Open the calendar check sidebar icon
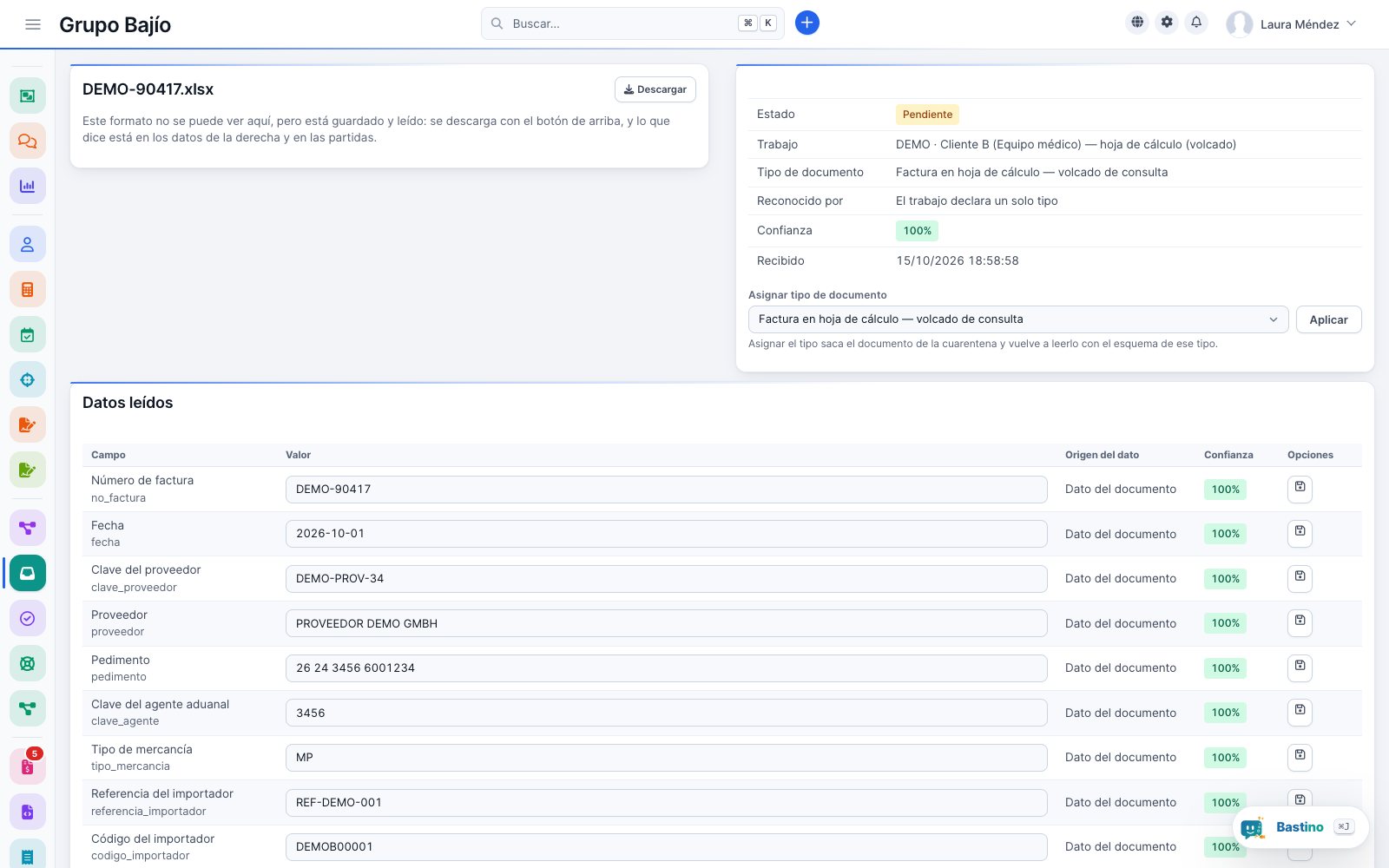 pos(28,335)
